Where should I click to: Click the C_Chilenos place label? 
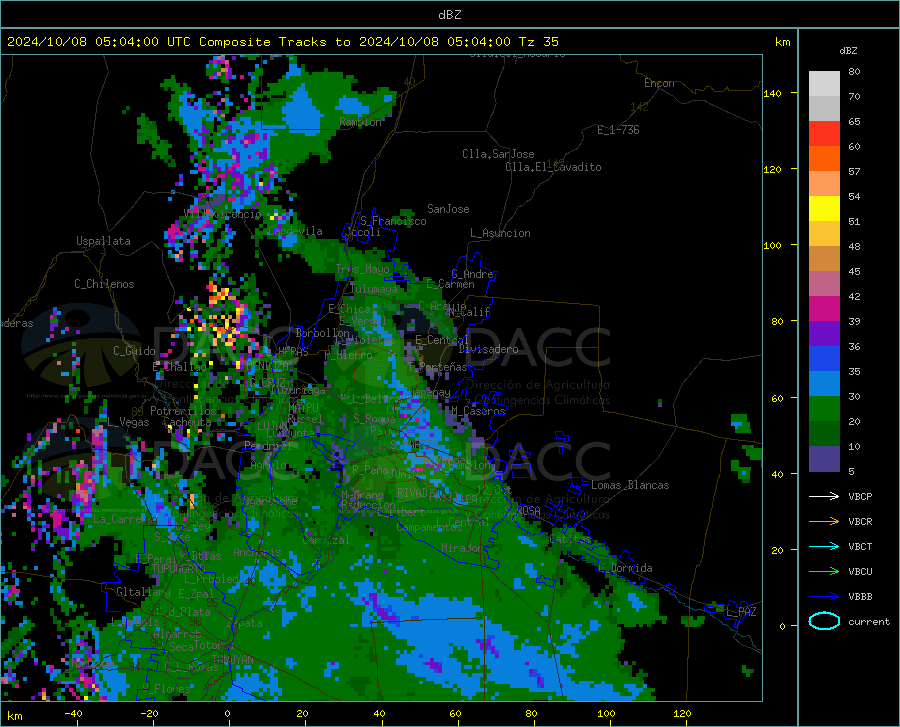(x=104, y=284)
